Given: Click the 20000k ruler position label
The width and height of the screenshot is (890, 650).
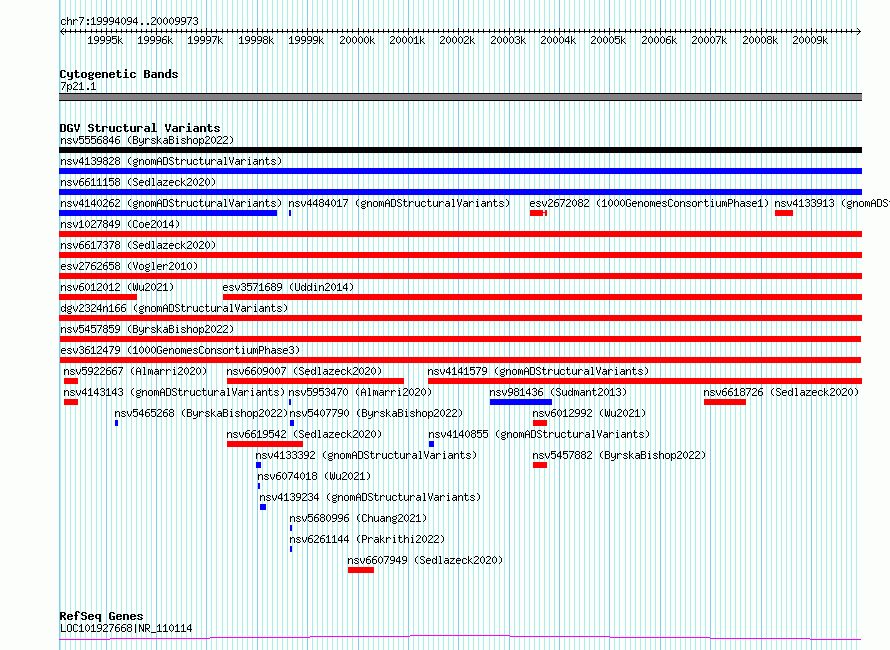Looking at the screenshot, I should (357, 41).
